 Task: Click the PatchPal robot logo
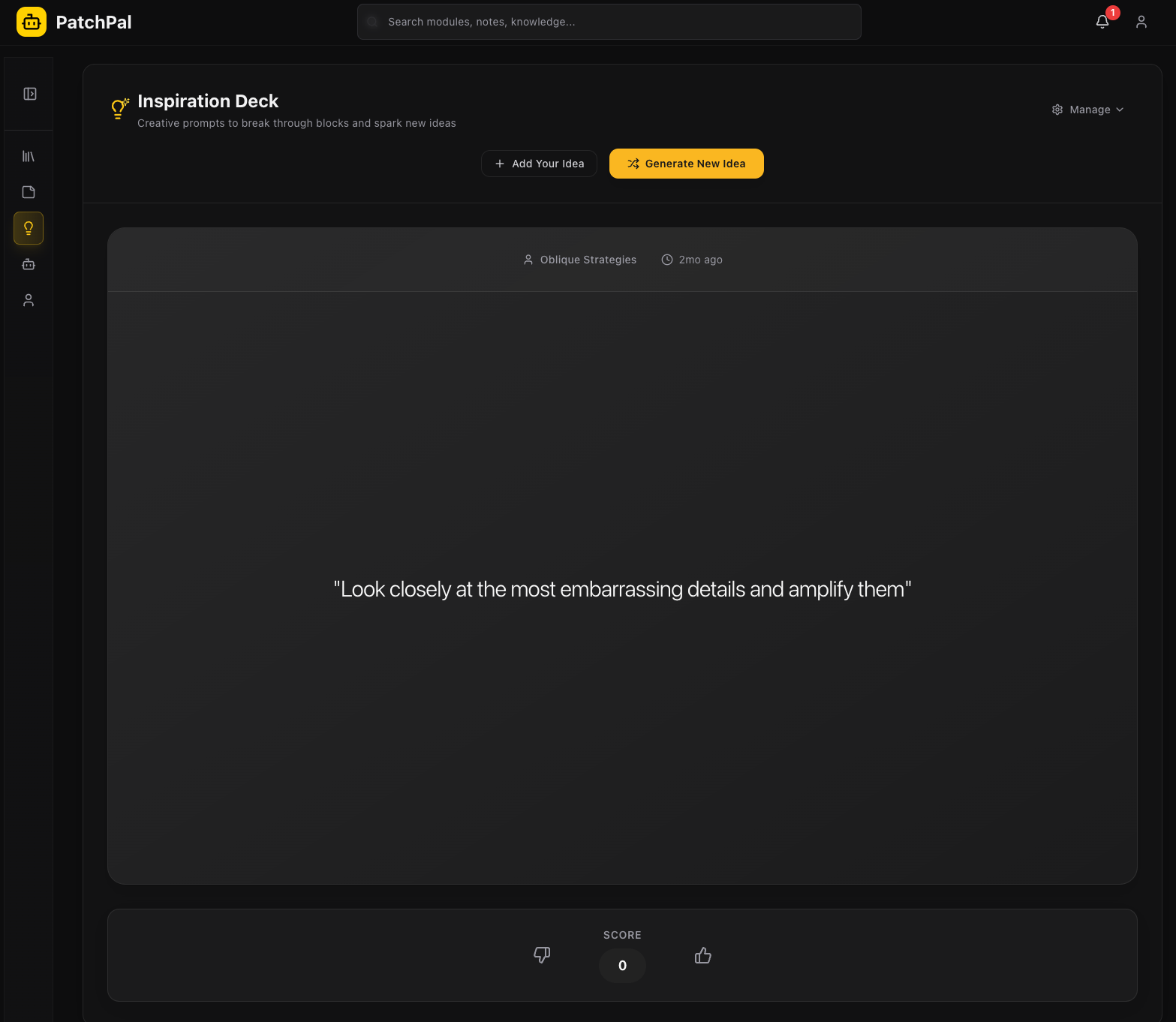pos(32,23)
